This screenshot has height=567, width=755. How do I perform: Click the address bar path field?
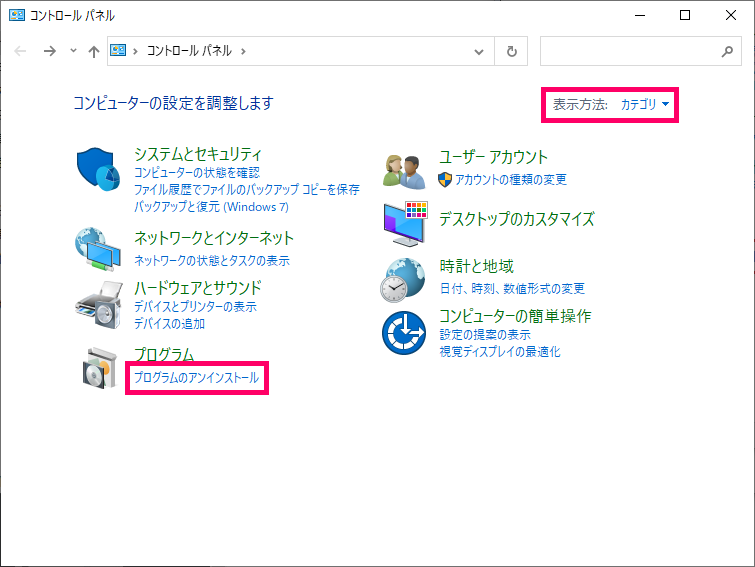[301, 51]
